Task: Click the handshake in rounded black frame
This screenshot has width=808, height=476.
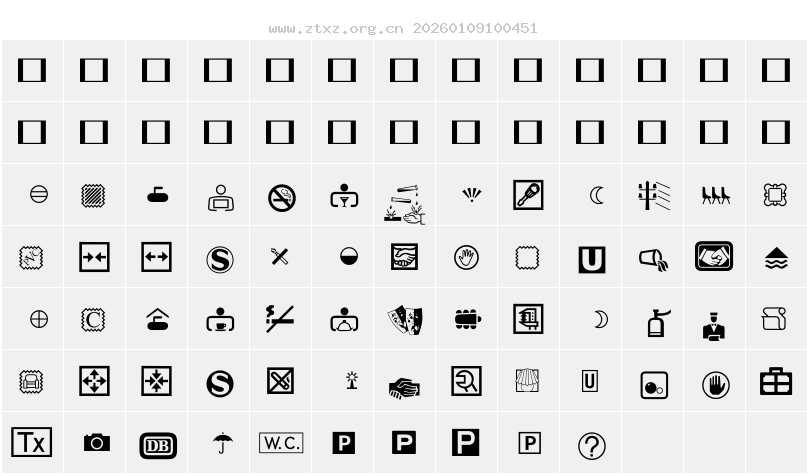Action: 714,256
